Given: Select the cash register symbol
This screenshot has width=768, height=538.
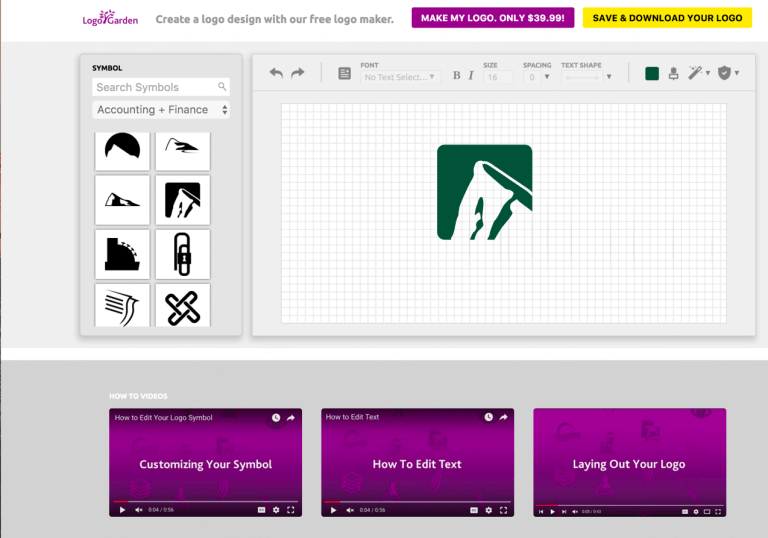Looking at the screenshot, I should [x=122, y=254].
